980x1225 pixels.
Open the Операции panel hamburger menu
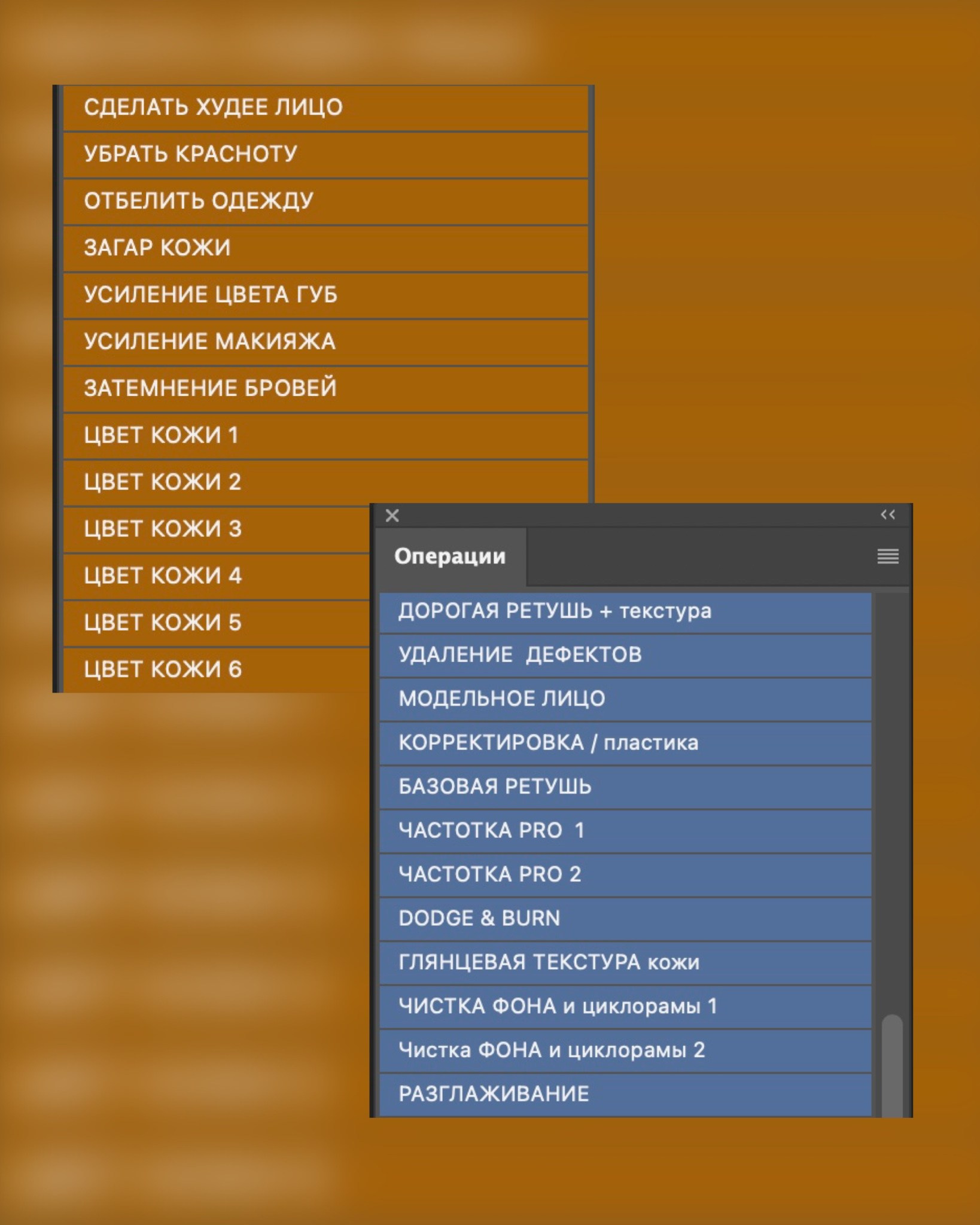[x=888, y=557]
